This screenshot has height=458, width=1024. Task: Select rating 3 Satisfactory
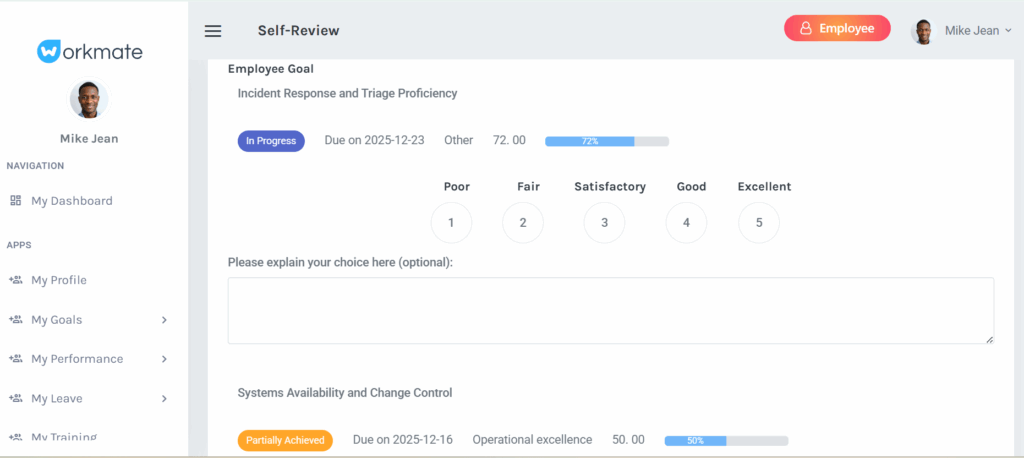point(604,223)
